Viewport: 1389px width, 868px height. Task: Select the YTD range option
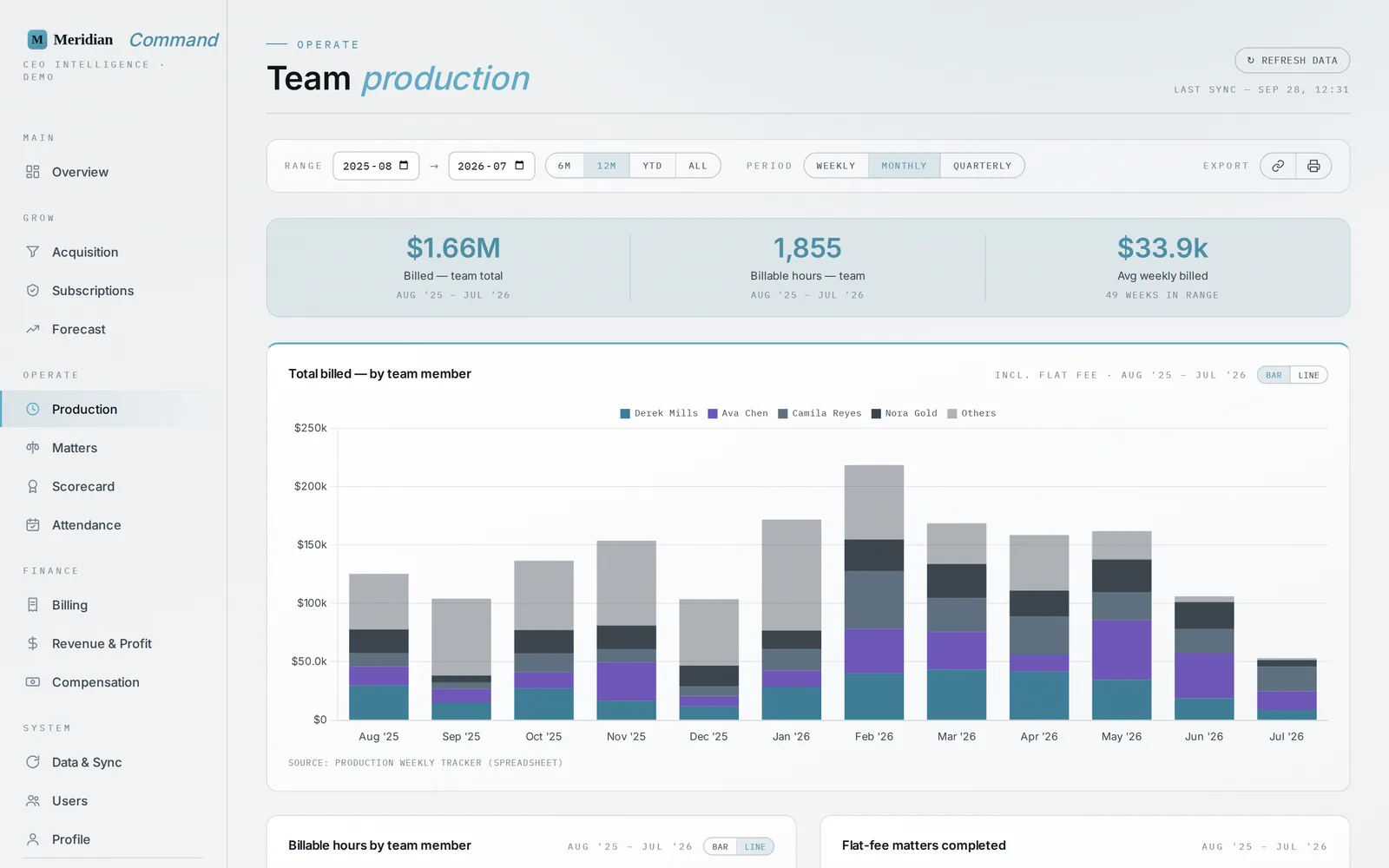pos(652,166)
